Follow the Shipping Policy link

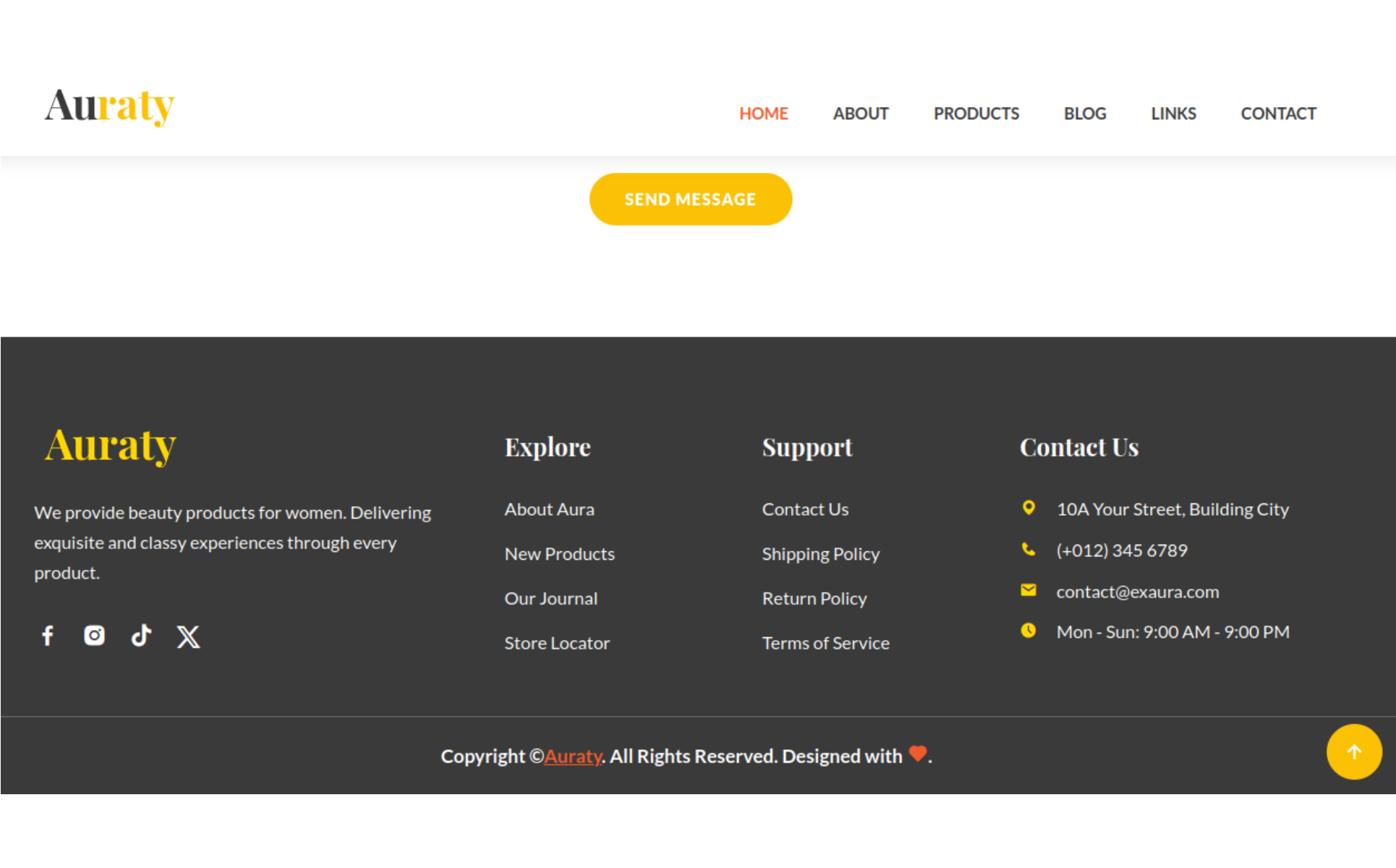click(820, 554)
